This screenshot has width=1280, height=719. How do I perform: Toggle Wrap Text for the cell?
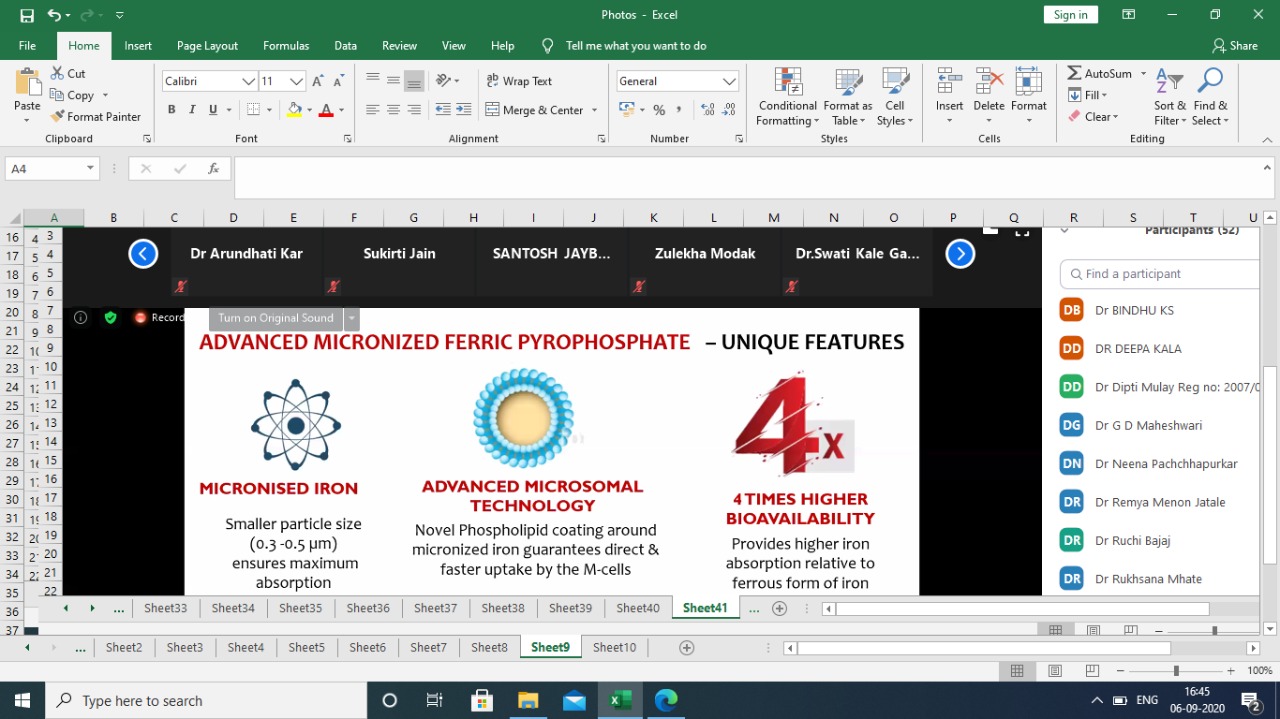(519, 81)
